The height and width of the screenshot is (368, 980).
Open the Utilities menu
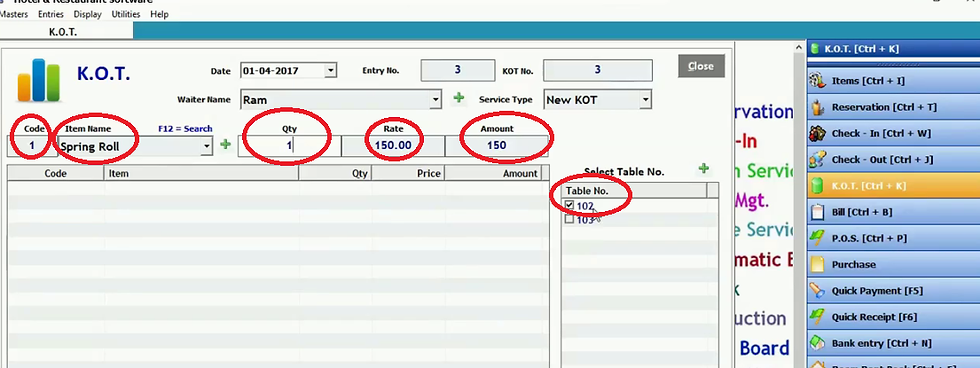coord(126,14)
